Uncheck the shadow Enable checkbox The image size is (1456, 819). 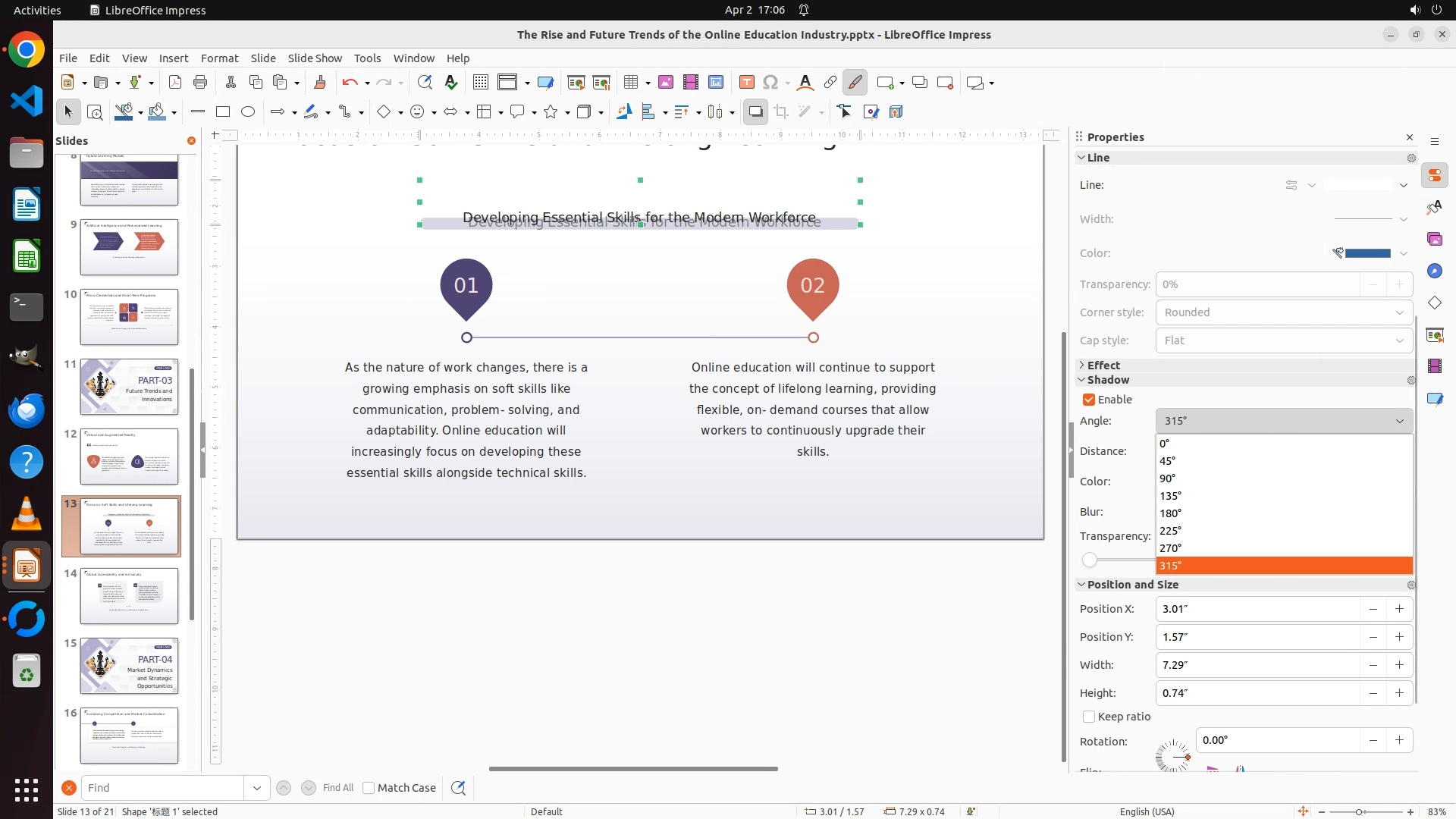click(x=1089, y=400)
